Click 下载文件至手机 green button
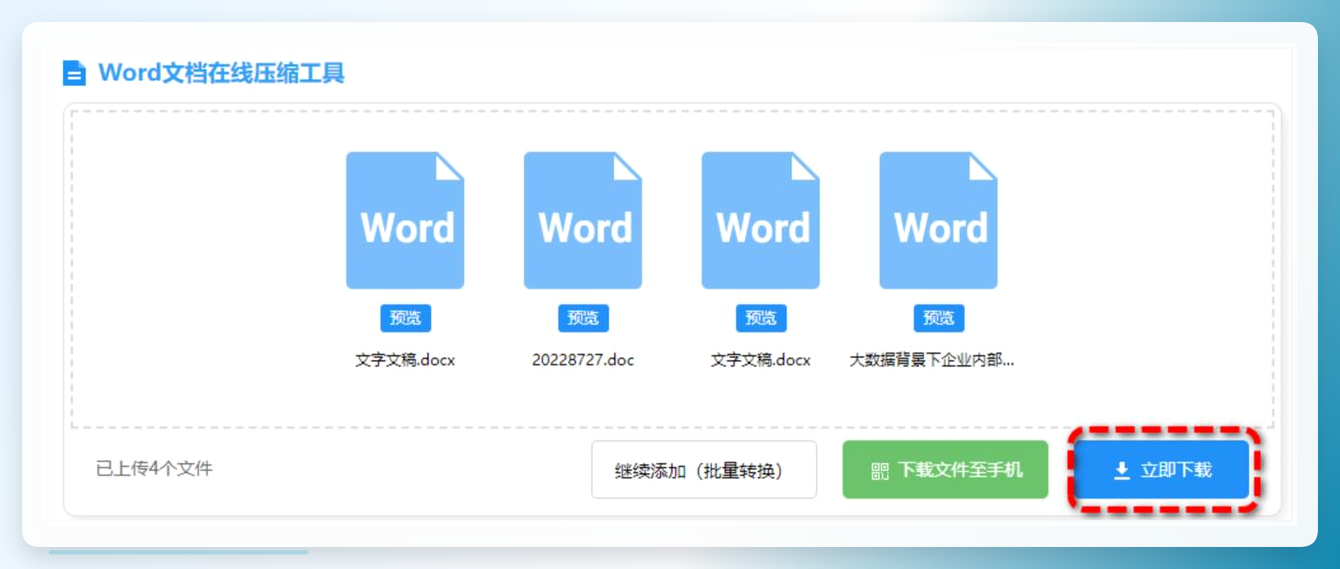The width and height of the screenshot is (1340, 569). [x=945, y=470]
